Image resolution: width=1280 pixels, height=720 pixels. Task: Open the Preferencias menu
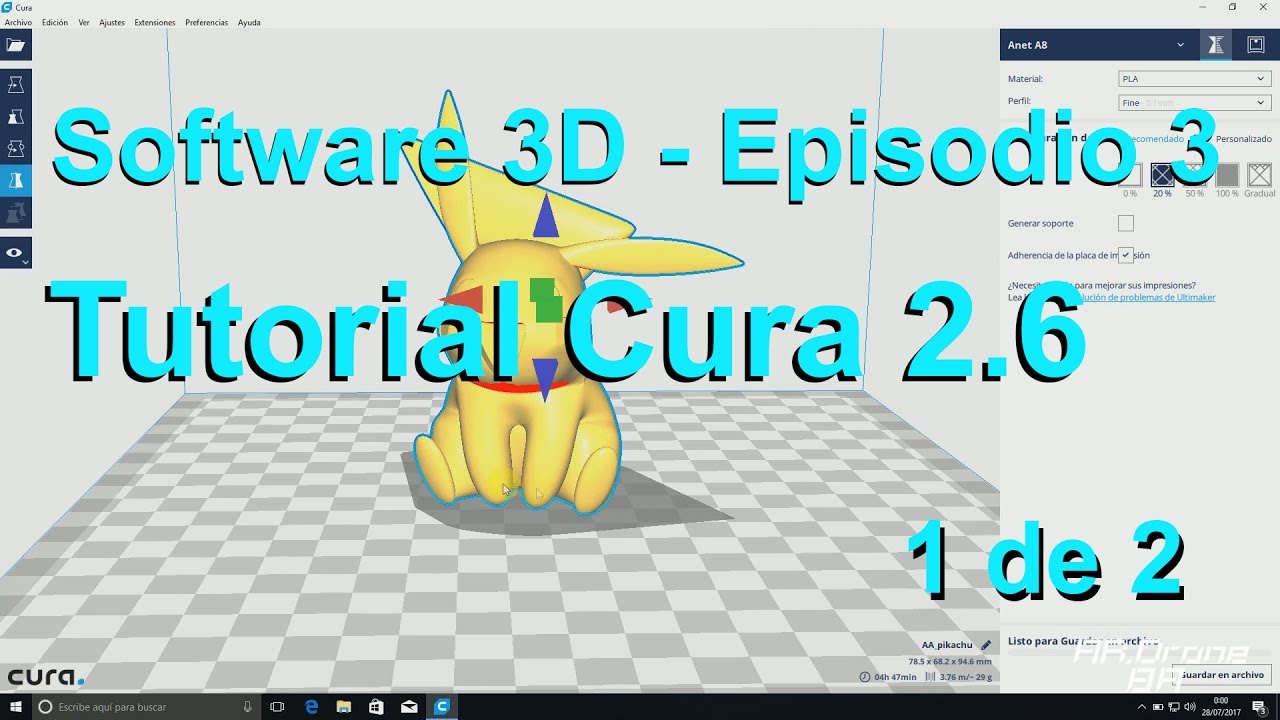(206, 22)
